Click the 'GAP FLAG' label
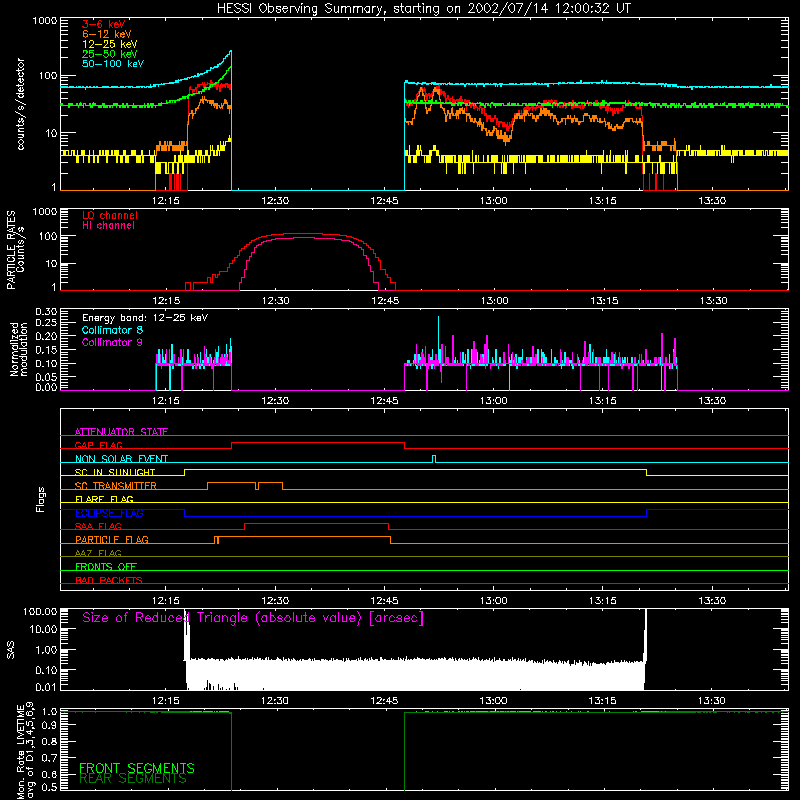 [98, 445]
